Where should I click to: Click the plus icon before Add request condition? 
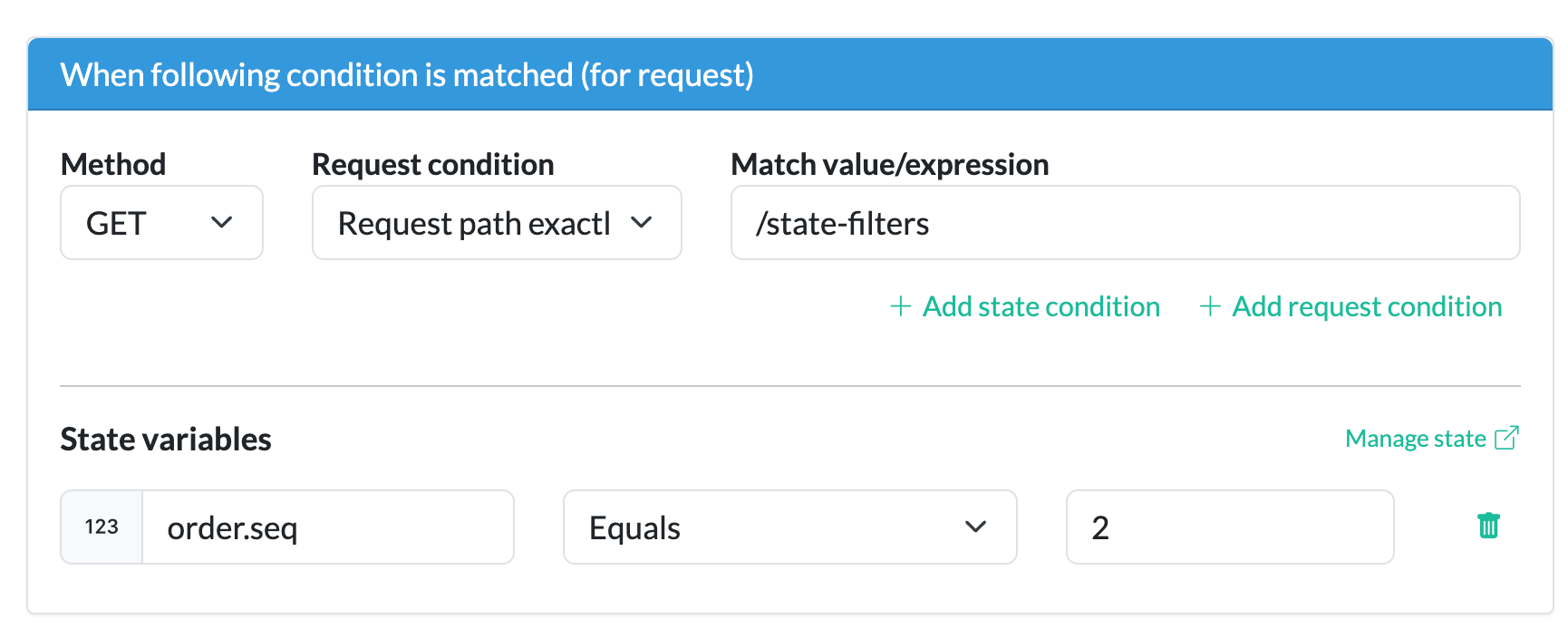coord(1209,307)
